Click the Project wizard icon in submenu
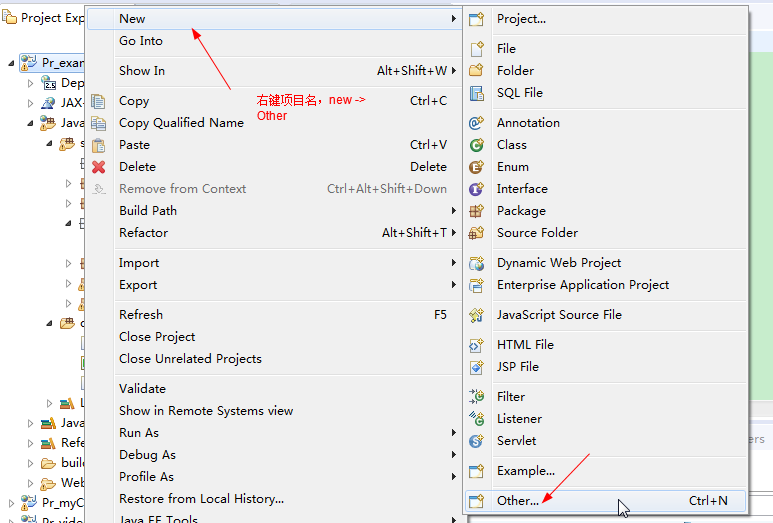The height and width of the screenshot is (523, 773). (x=476, y=19)
